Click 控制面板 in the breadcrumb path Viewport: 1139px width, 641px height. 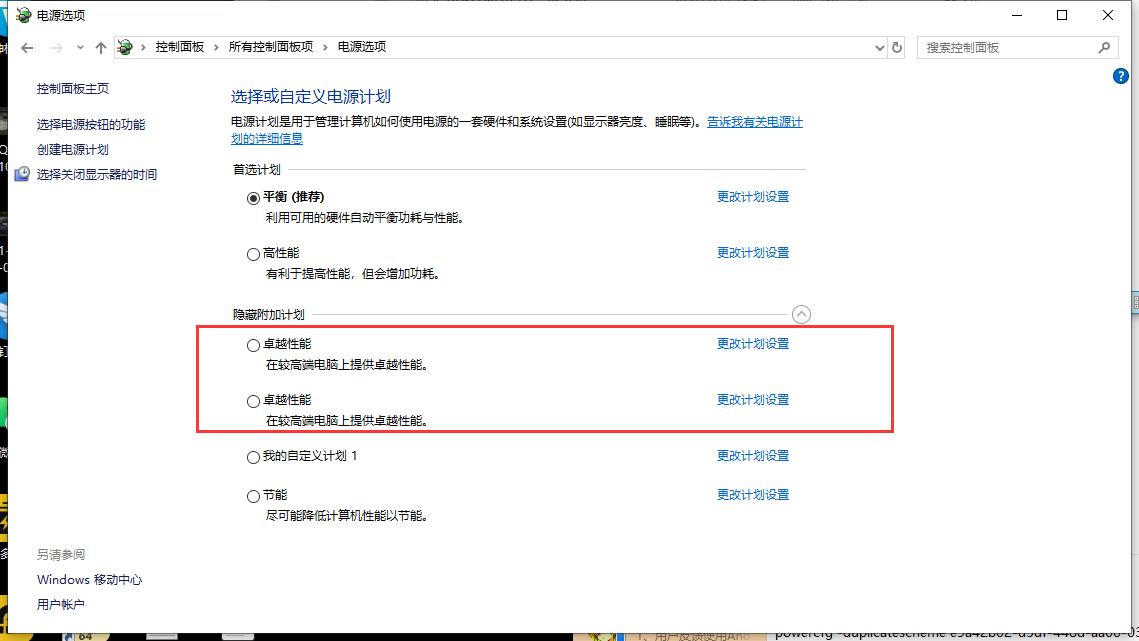tap(180, 47)
